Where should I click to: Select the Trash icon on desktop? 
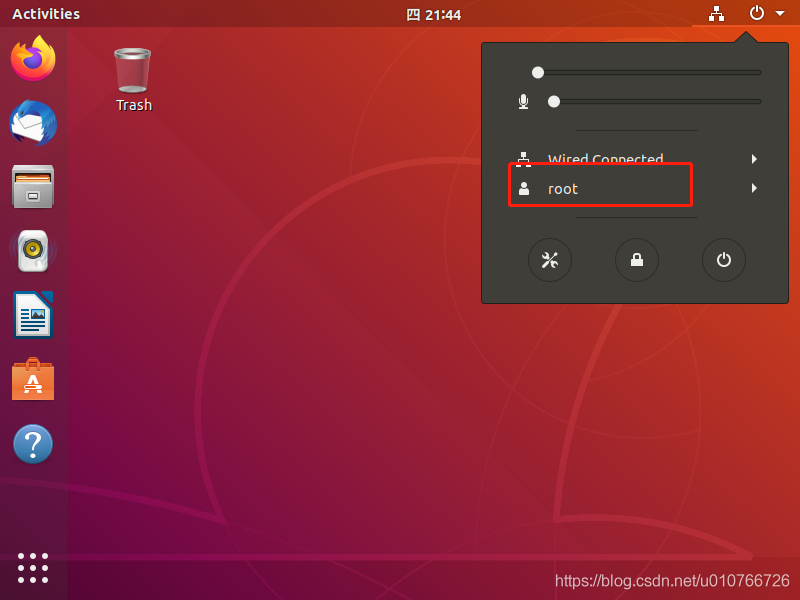coord(133,70)
